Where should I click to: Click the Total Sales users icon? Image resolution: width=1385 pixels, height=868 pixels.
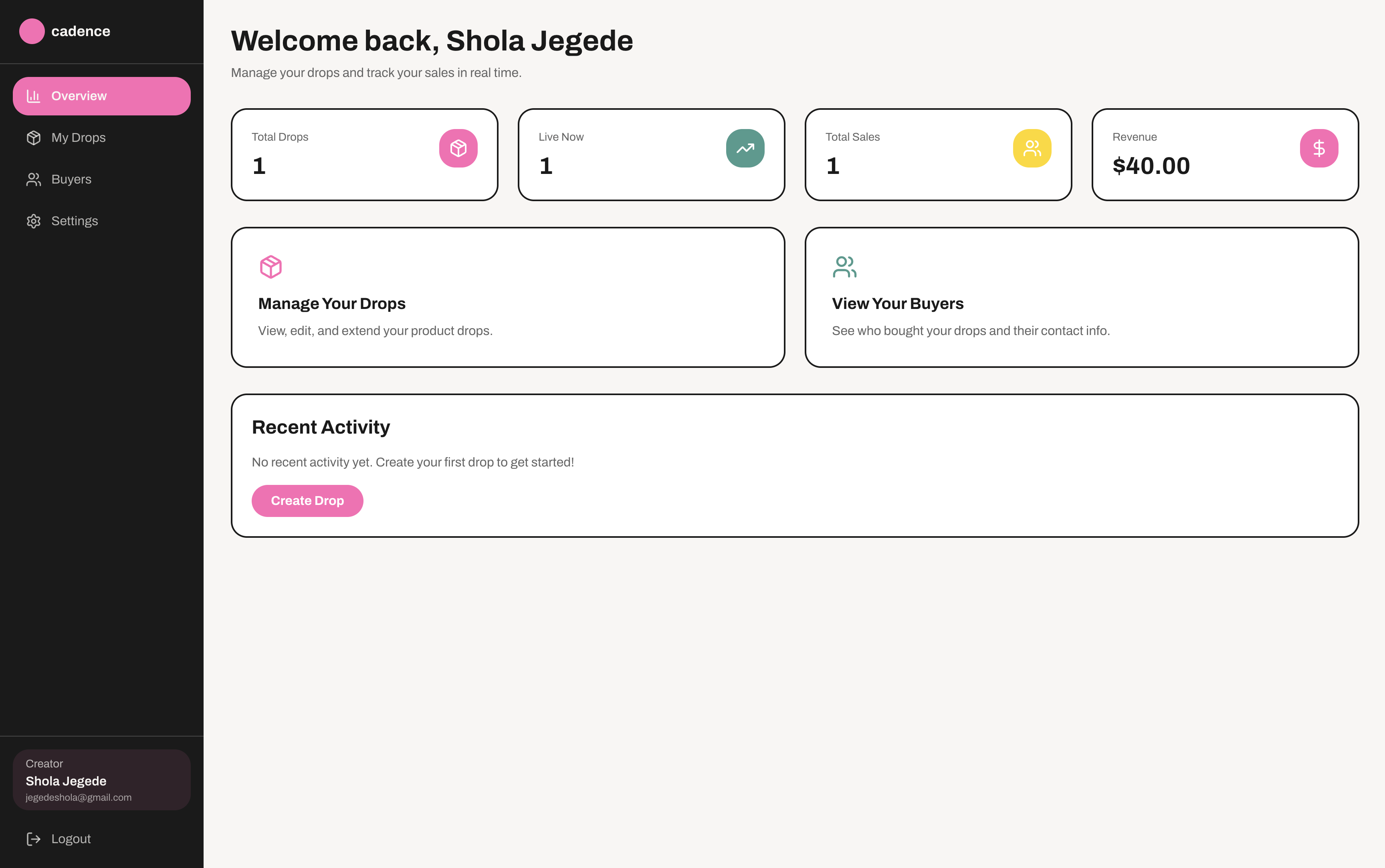pos(1032,148)
